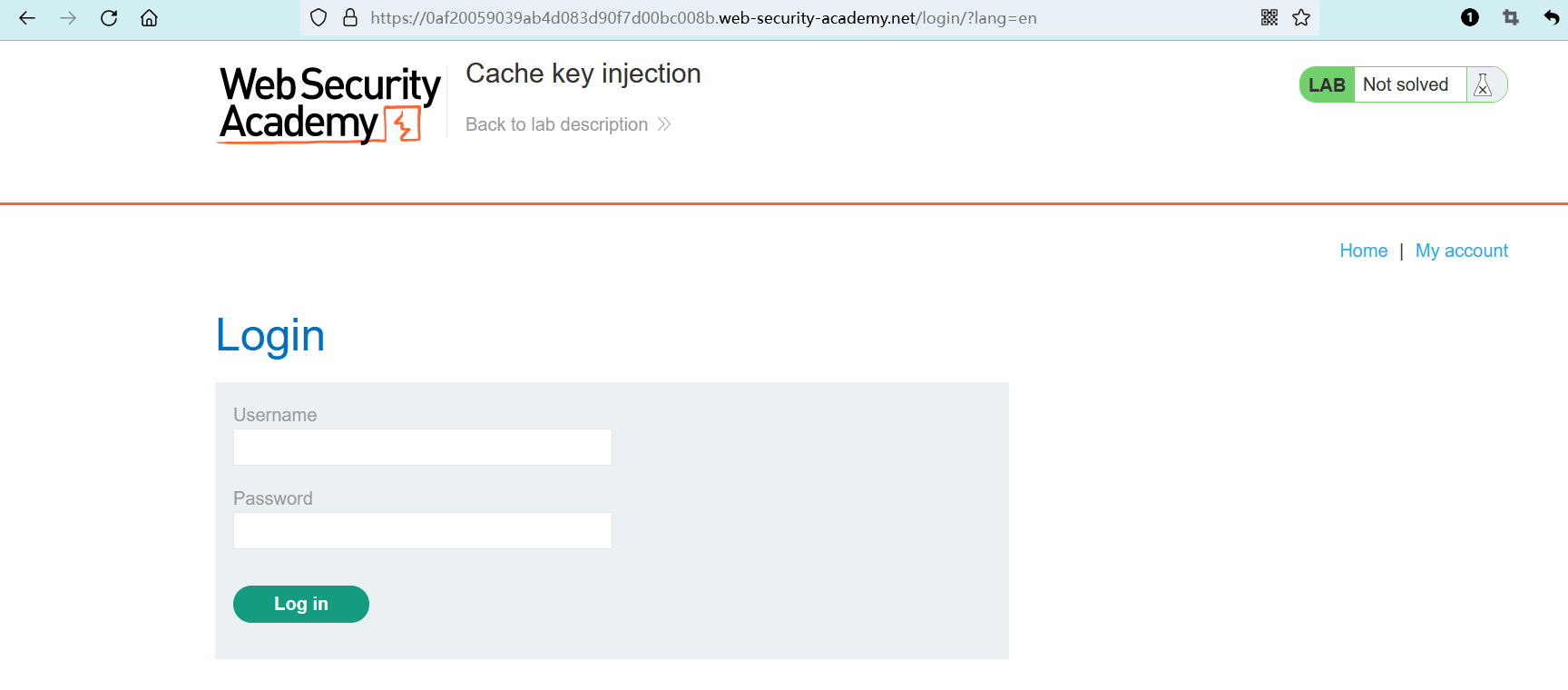Open the tracking protection shield icon
The height and width of the screenshot is (690, 1568).
pos(318,18)
